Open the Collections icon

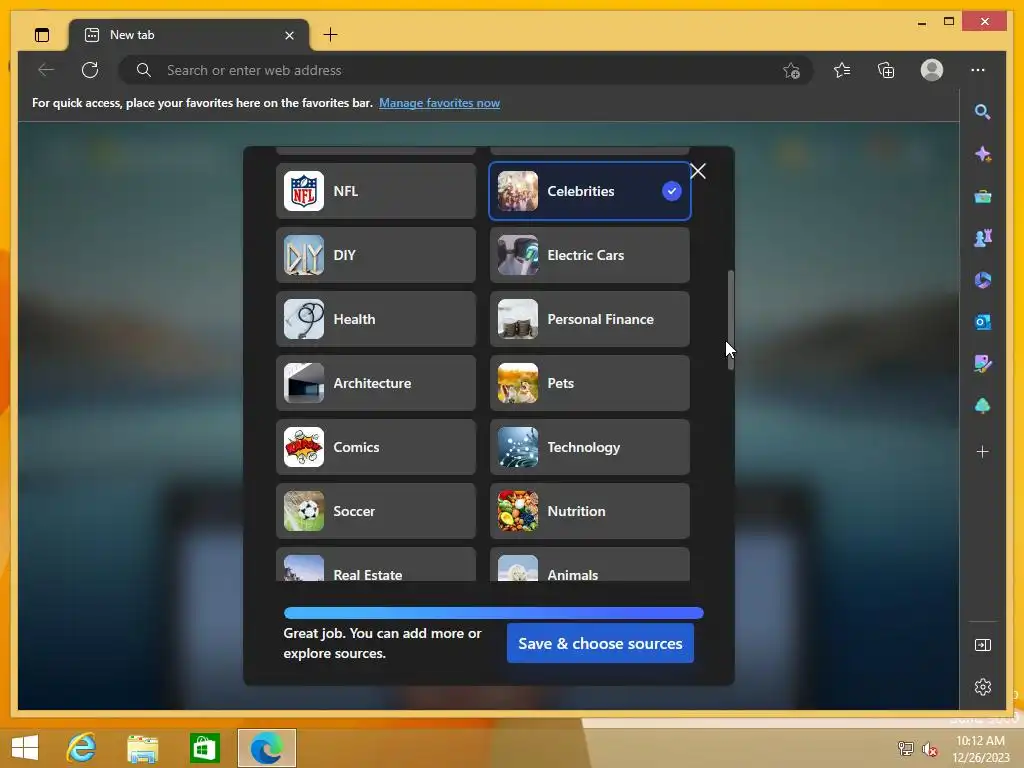coord(886,70)
